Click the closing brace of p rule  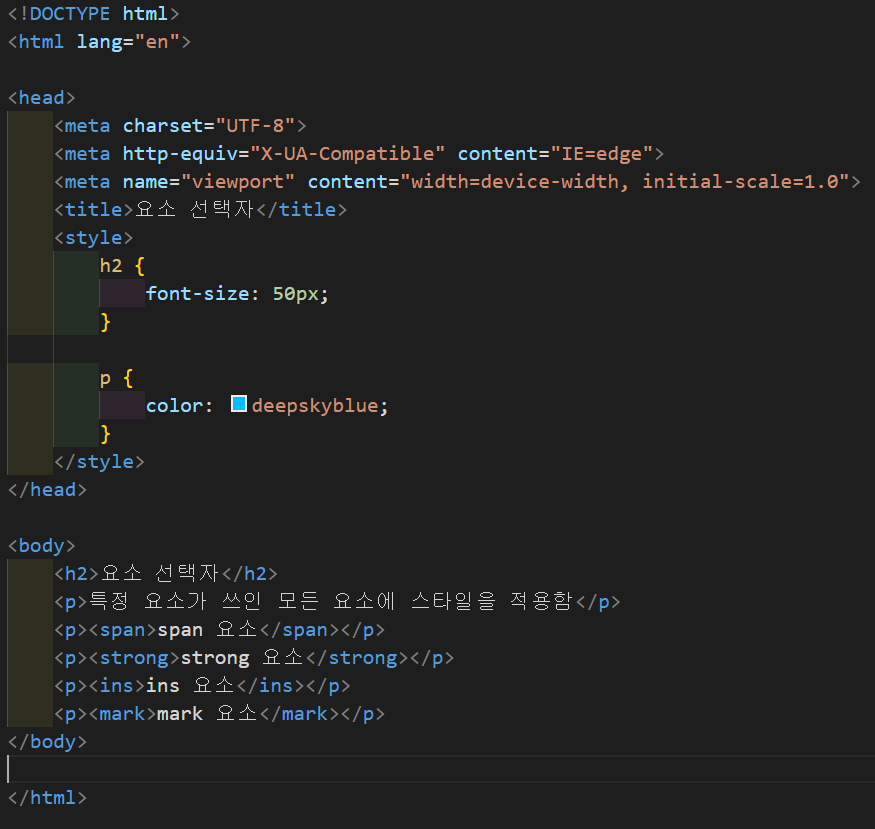(105, 434)
